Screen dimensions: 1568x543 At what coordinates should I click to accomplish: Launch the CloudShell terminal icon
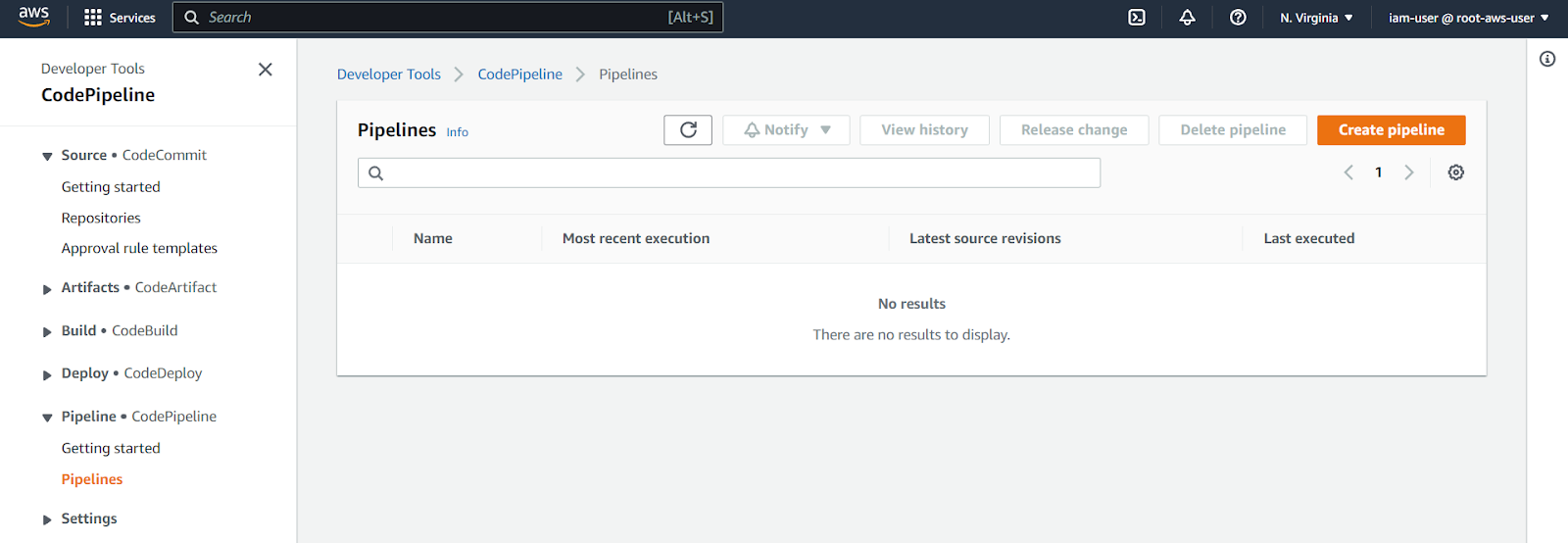pos(1137,18)
